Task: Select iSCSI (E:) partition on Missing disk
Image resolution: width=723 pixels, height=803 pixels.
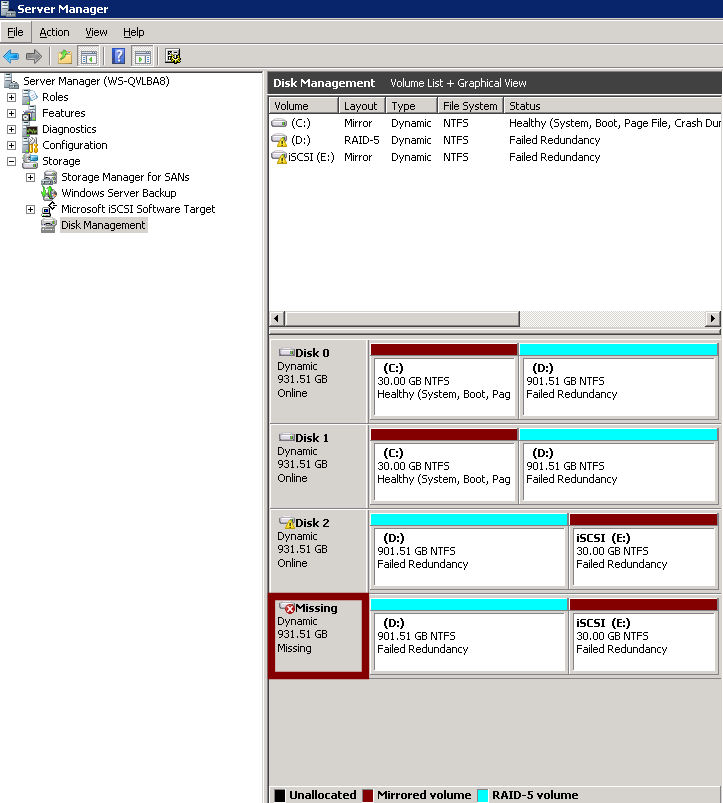Action: click(x=644, y=636)
